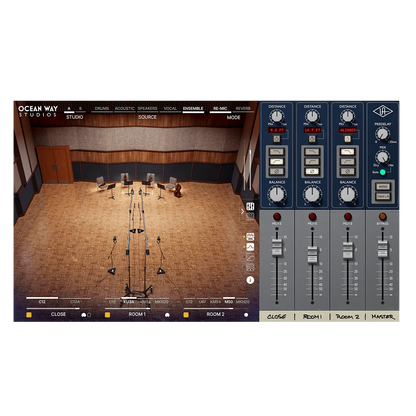The height and width of the screenshot is (416, 416).
Task: Select M50 mic for Room 2
Action: pyautogui.click(x=229, y=301)
